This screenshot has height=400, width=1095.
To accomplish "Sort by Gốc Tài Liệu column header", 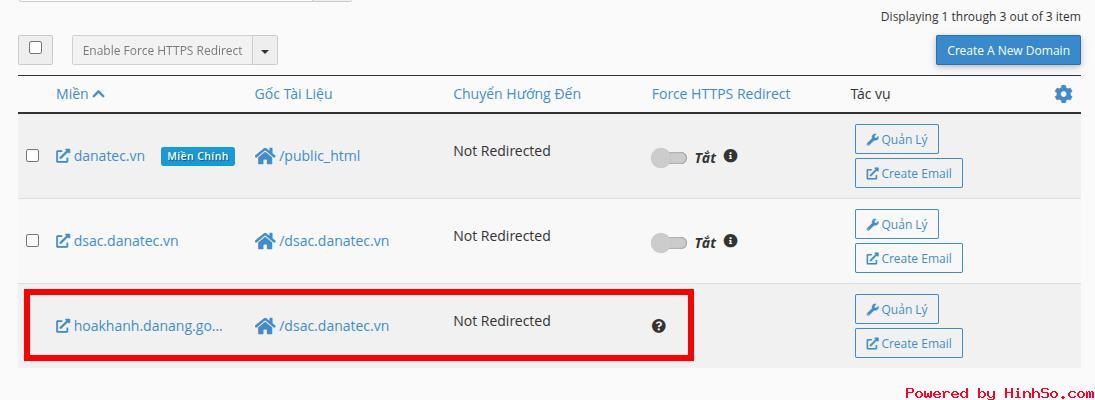I will pyautogui.click(x=293, y=94).
